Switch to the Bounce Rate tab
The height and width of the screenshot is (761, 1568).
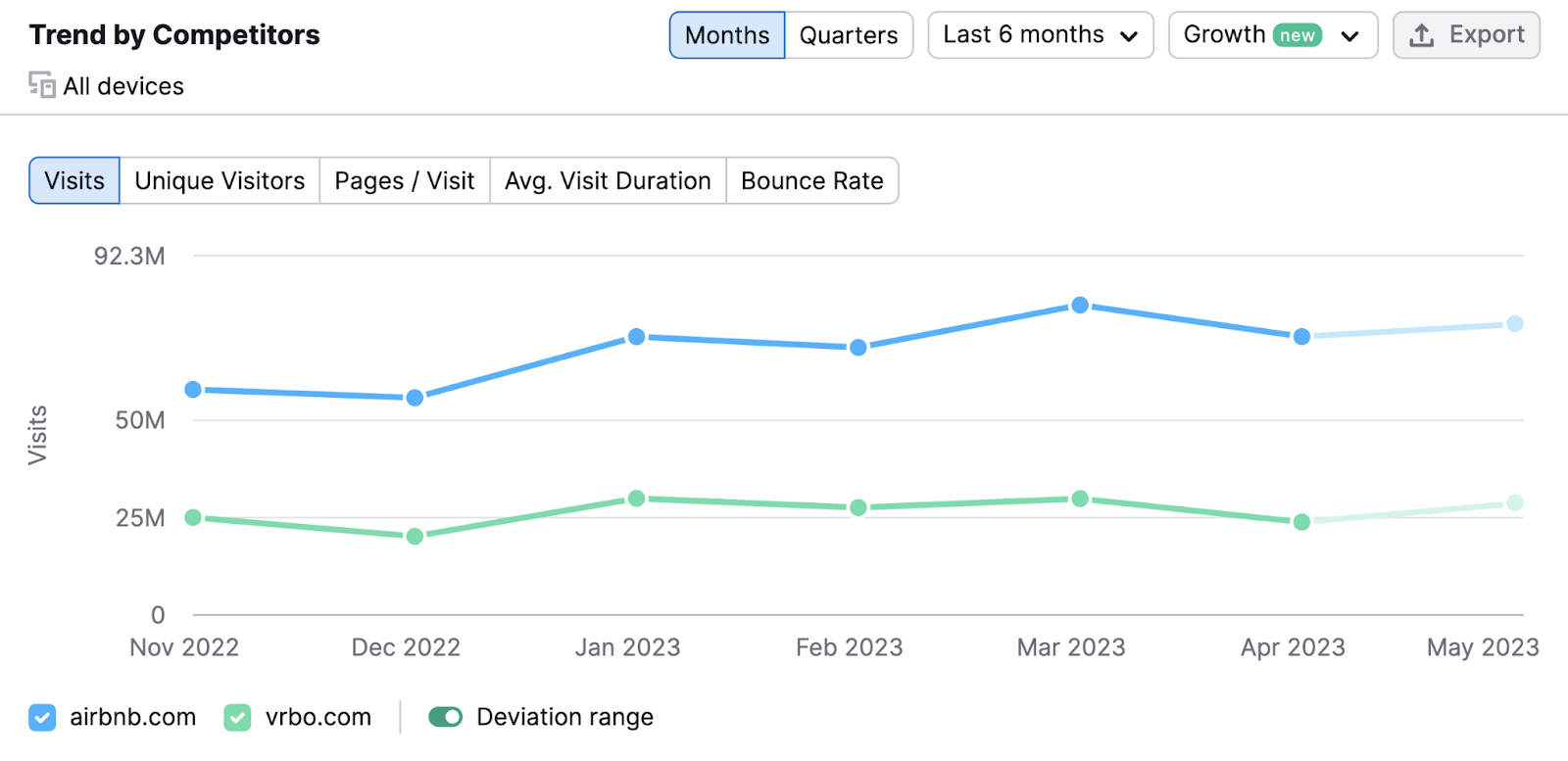tap(812, 181)
